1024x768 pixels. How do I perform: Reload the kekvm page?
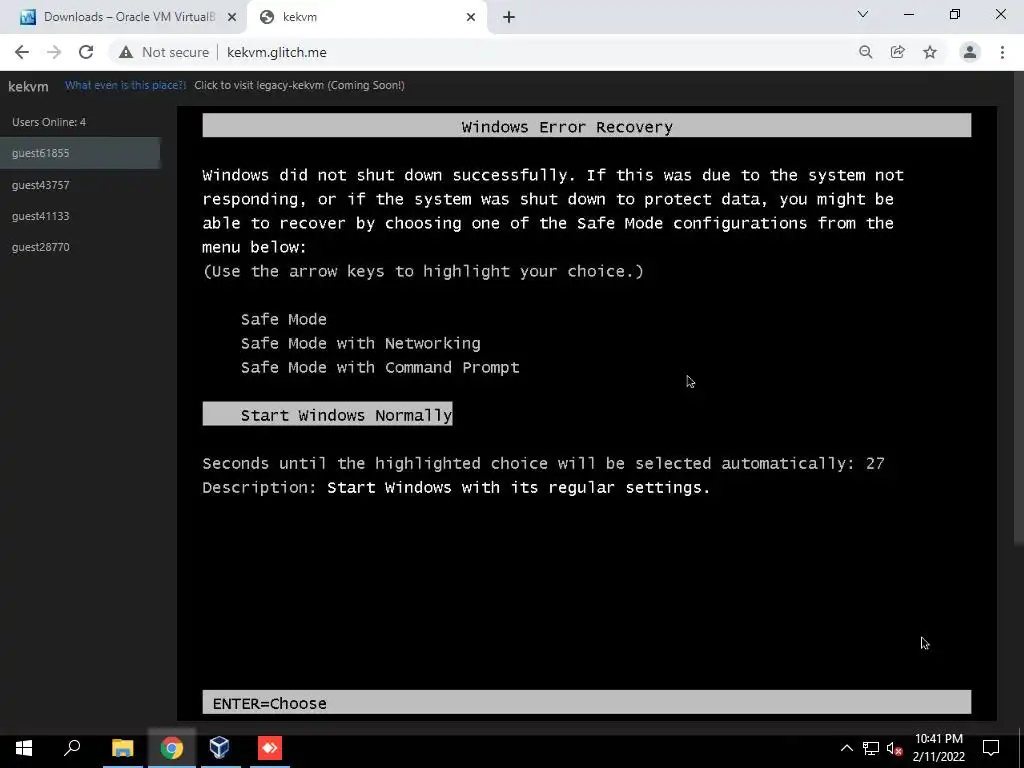click(86, 52)
